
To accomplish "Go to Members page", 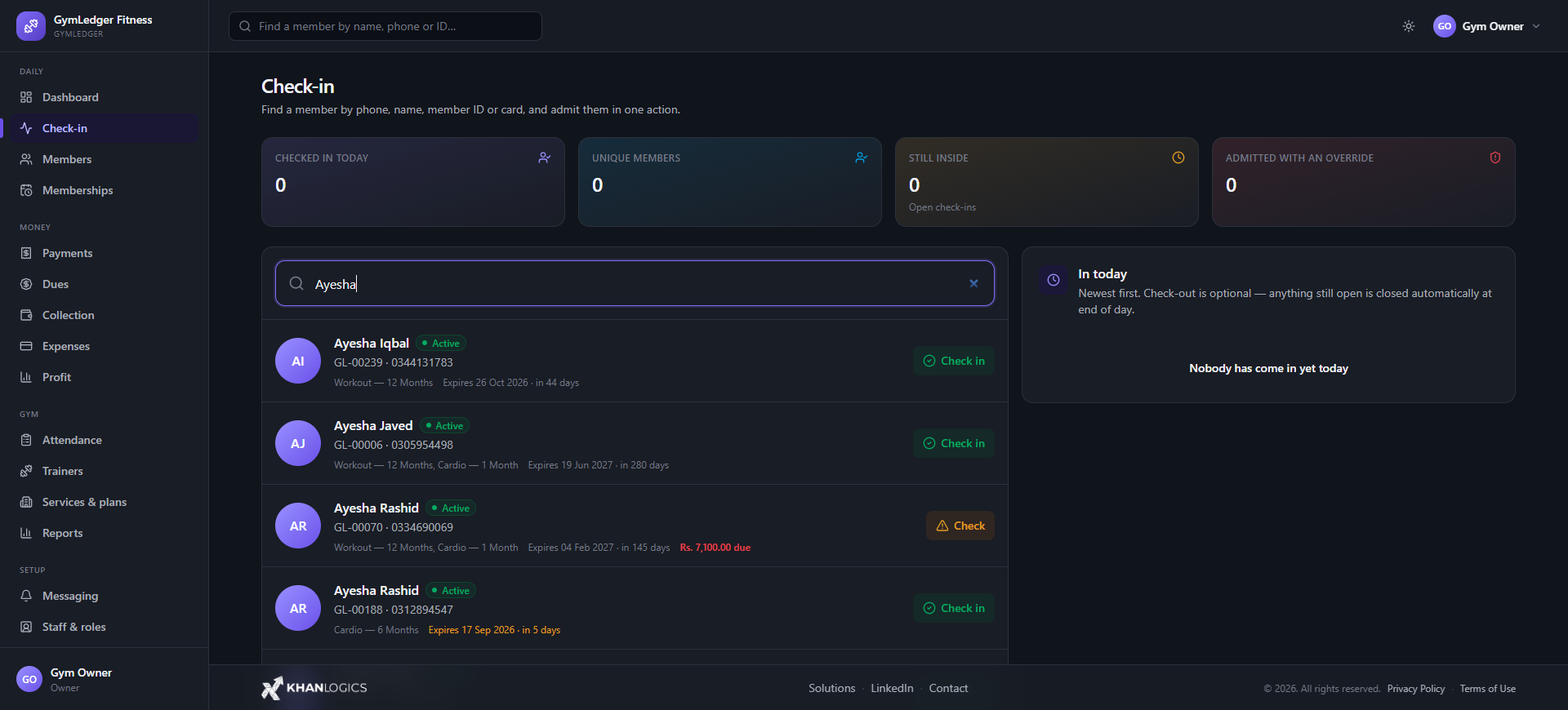I will click(105, 159).
